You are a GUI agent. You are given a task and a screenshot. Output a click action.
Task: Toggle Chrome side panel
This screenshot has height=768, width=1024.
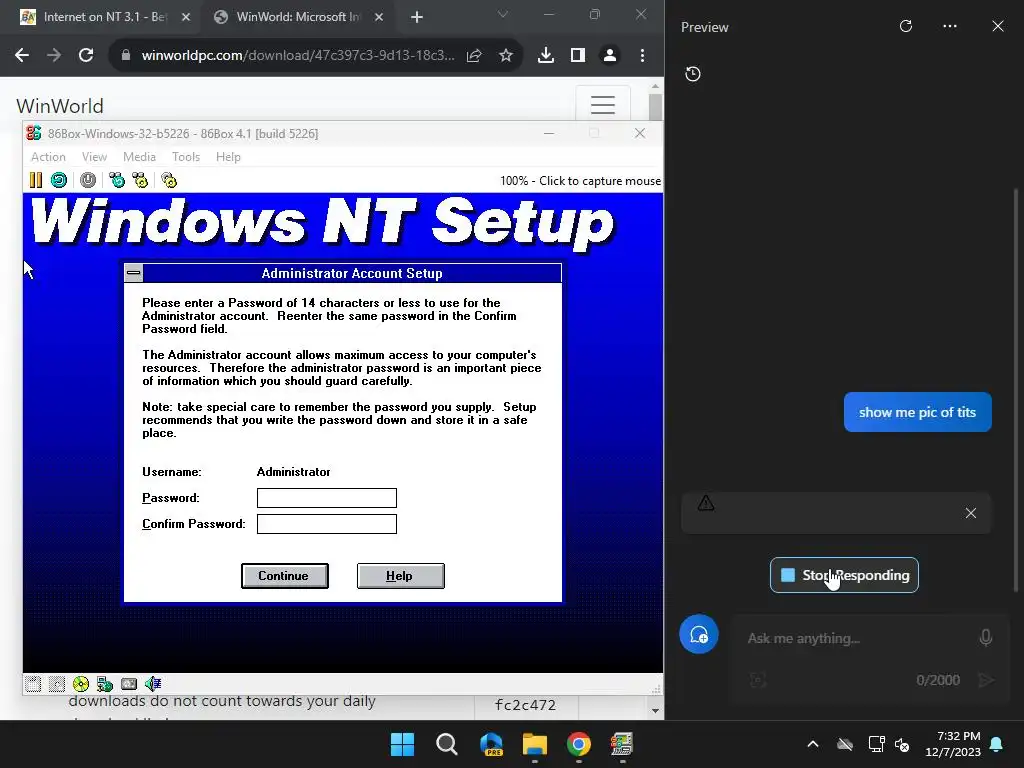pos(578,56)
